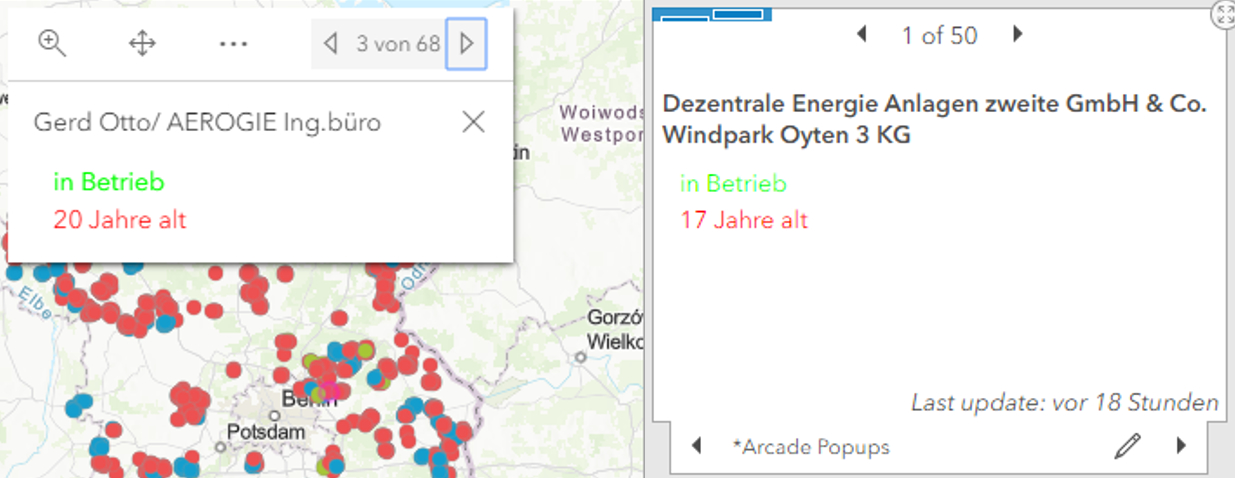Click the popup title Gerd Otto/ AEROGIE Ing.büro

coord(207,123)
